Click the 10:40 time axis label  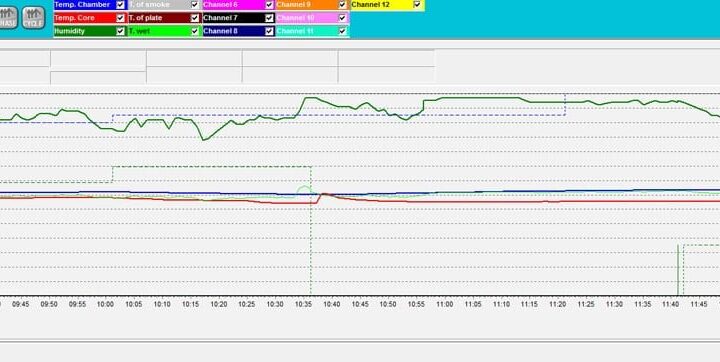coord(332,304)
